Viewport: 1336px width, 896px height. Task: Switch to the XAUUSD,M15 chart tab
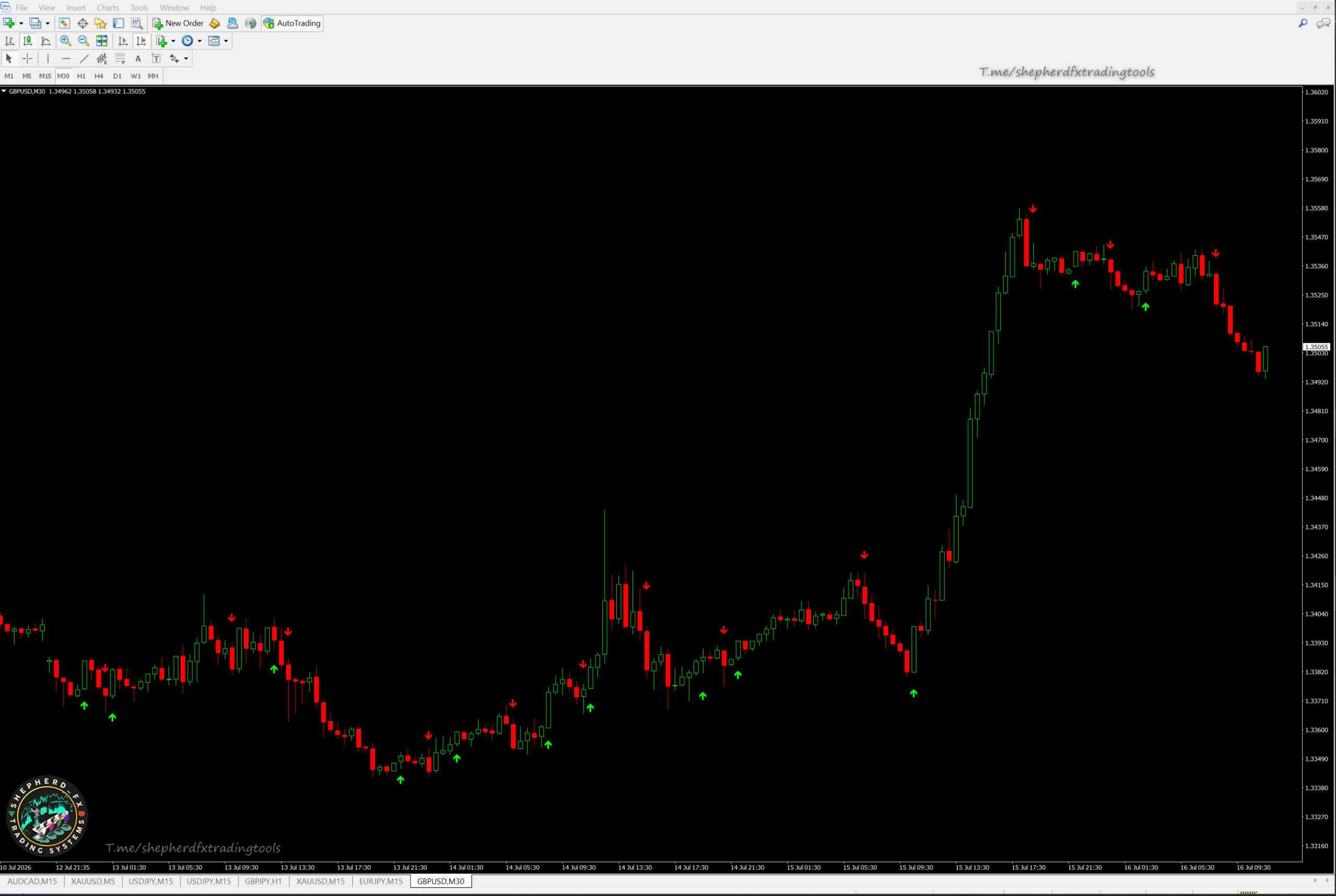tap(320, 881)
